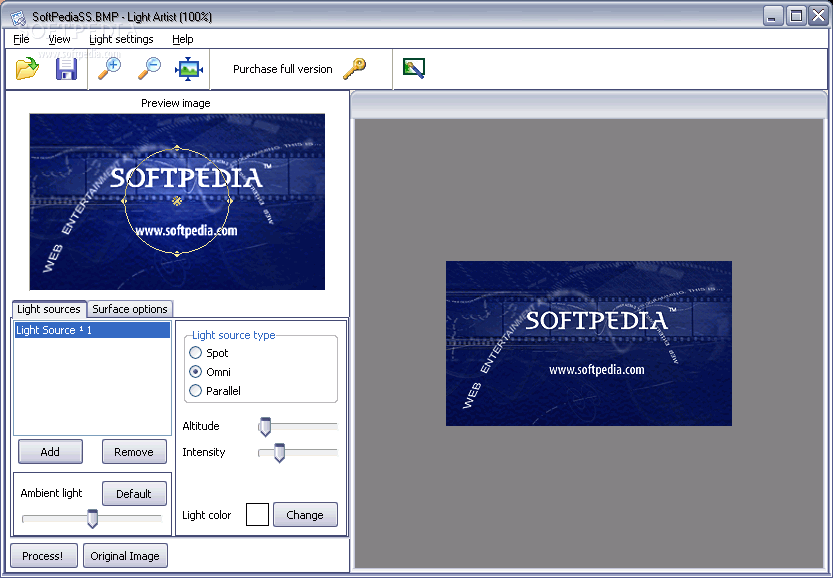This screenshot has width=833, height=578.
Task: Click the Ambient light slider handle
Action: 92,518
